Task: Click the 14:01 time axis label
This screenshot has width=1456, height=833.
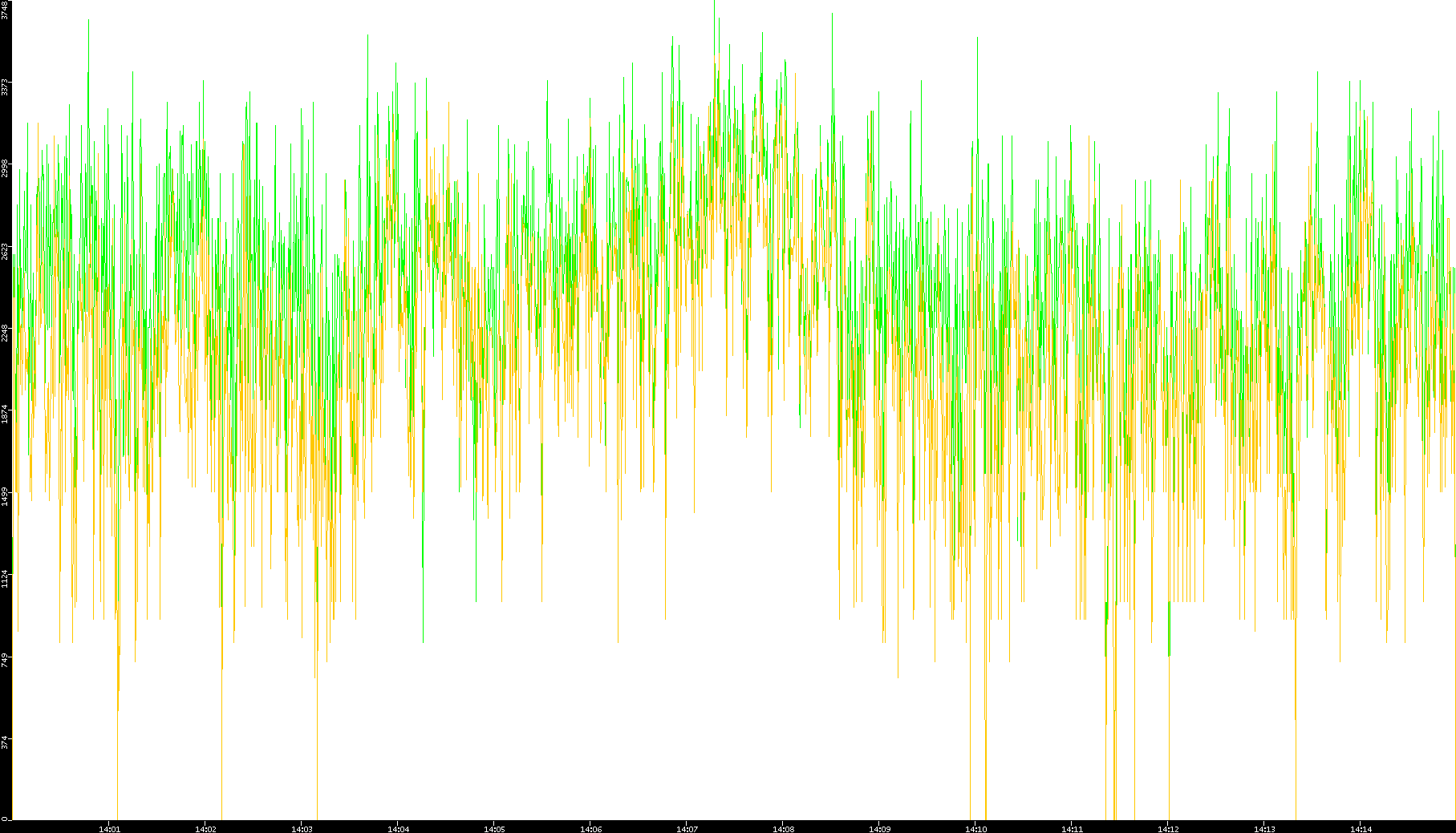Action: pos(109,829)
